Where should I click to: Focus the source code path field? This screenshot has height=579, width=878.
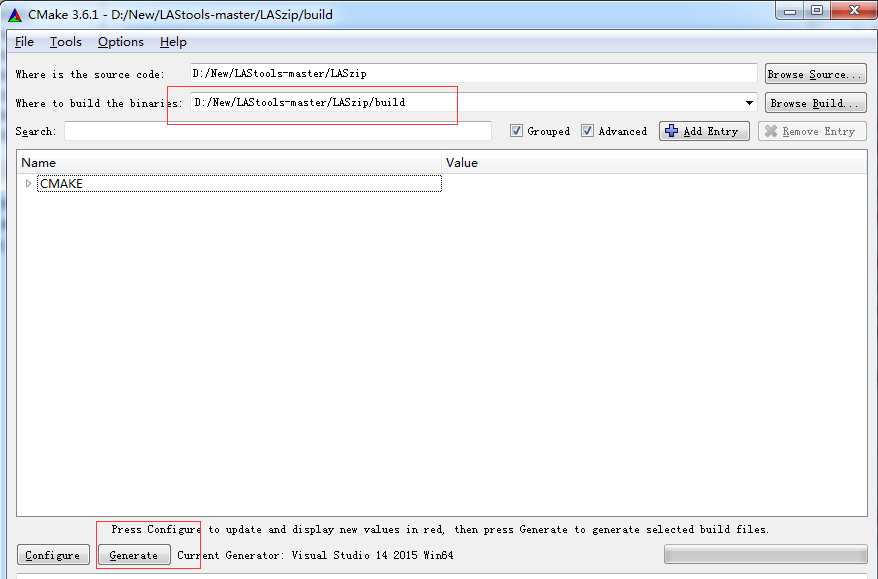473,73
